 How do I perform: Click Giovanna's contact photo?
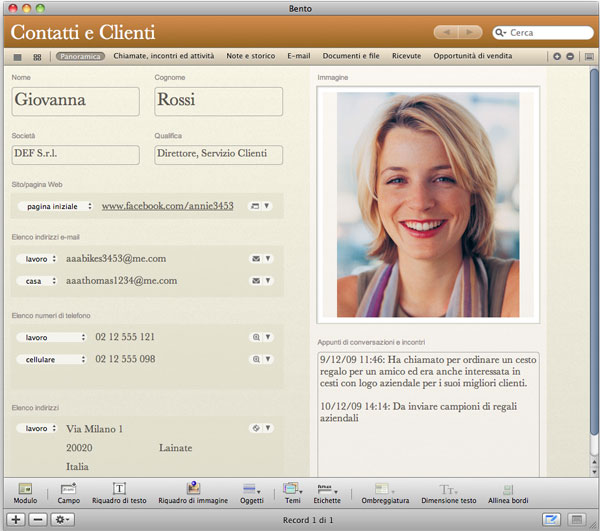428,205
